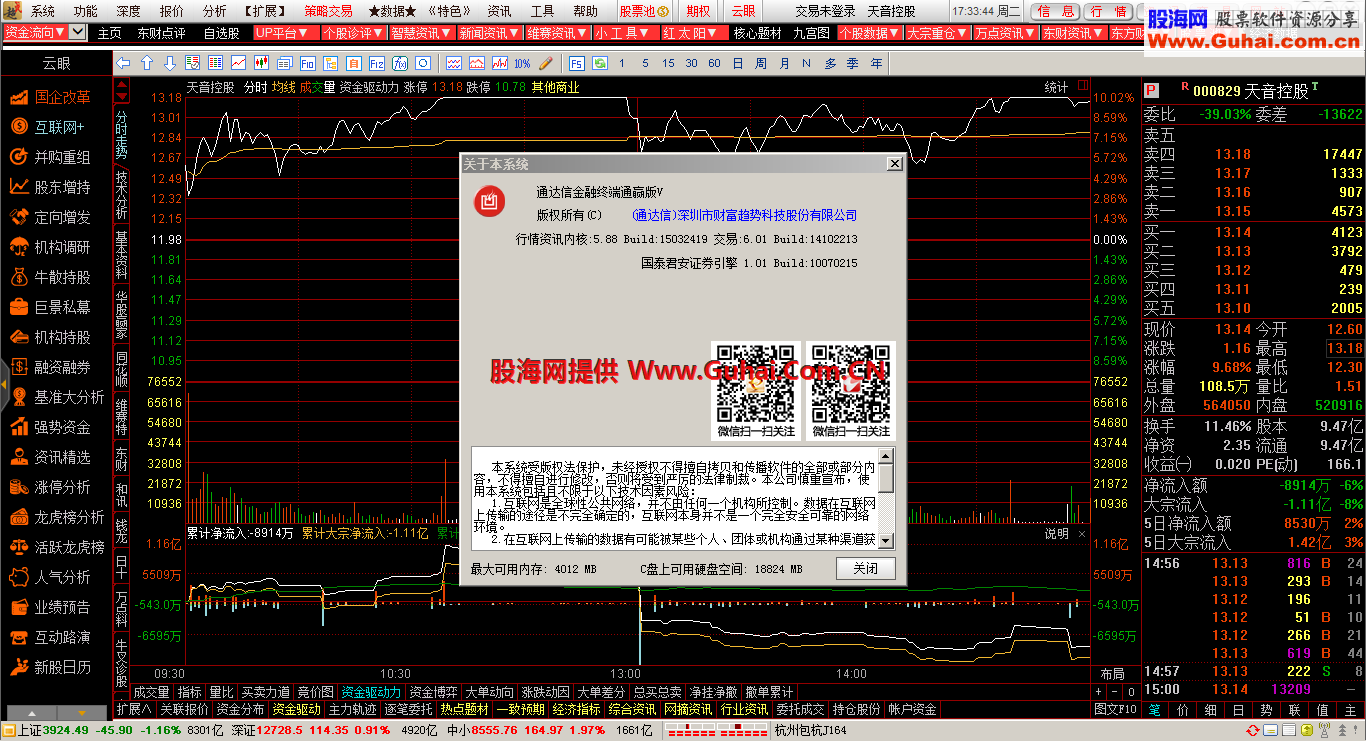
Task: Select the 年 yearly period button
Action: [876, 63]
